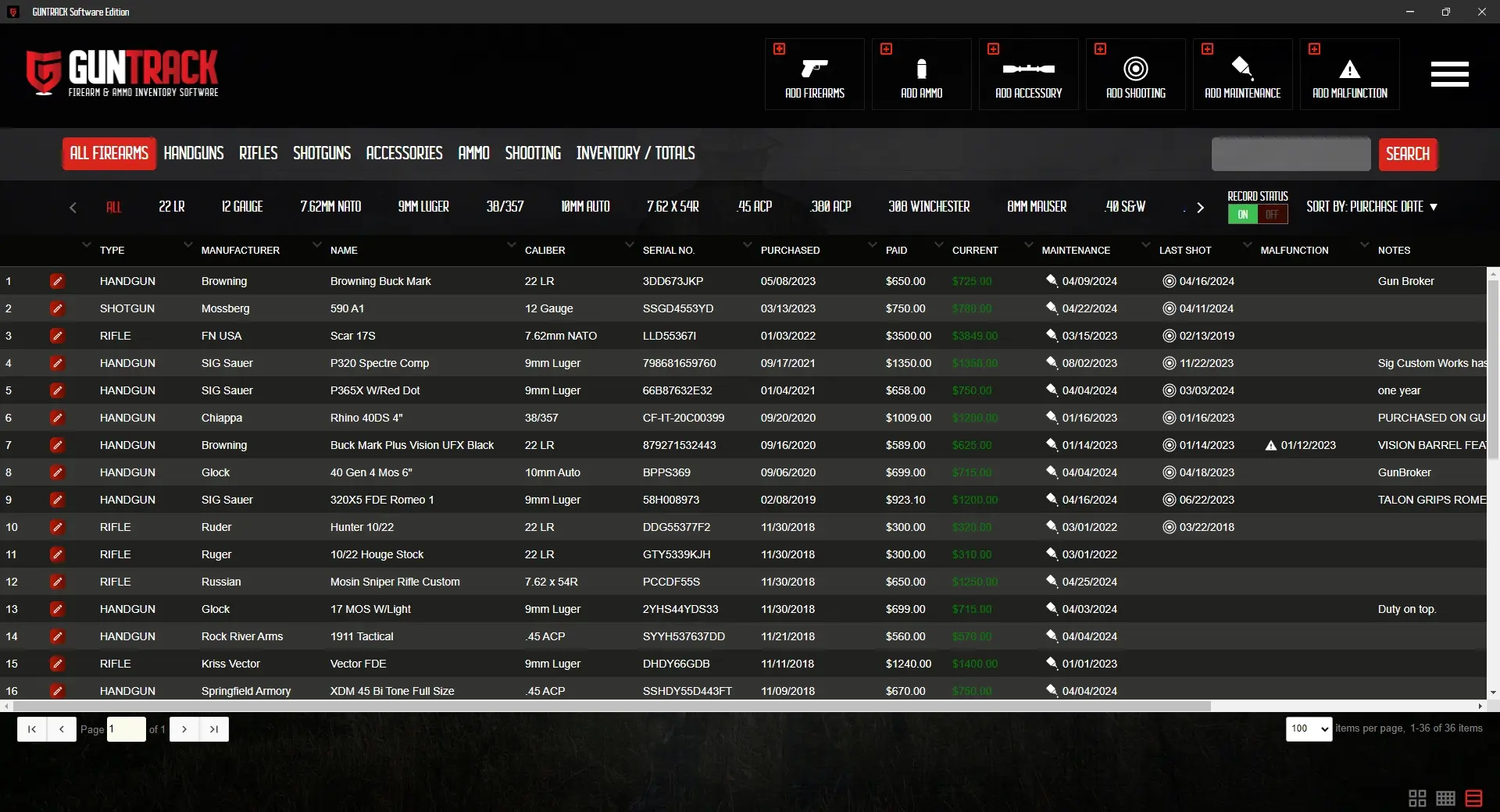The image size is (1500, 812).
Task: Switch to the Inventory / Totals tab
Action: 635,153
